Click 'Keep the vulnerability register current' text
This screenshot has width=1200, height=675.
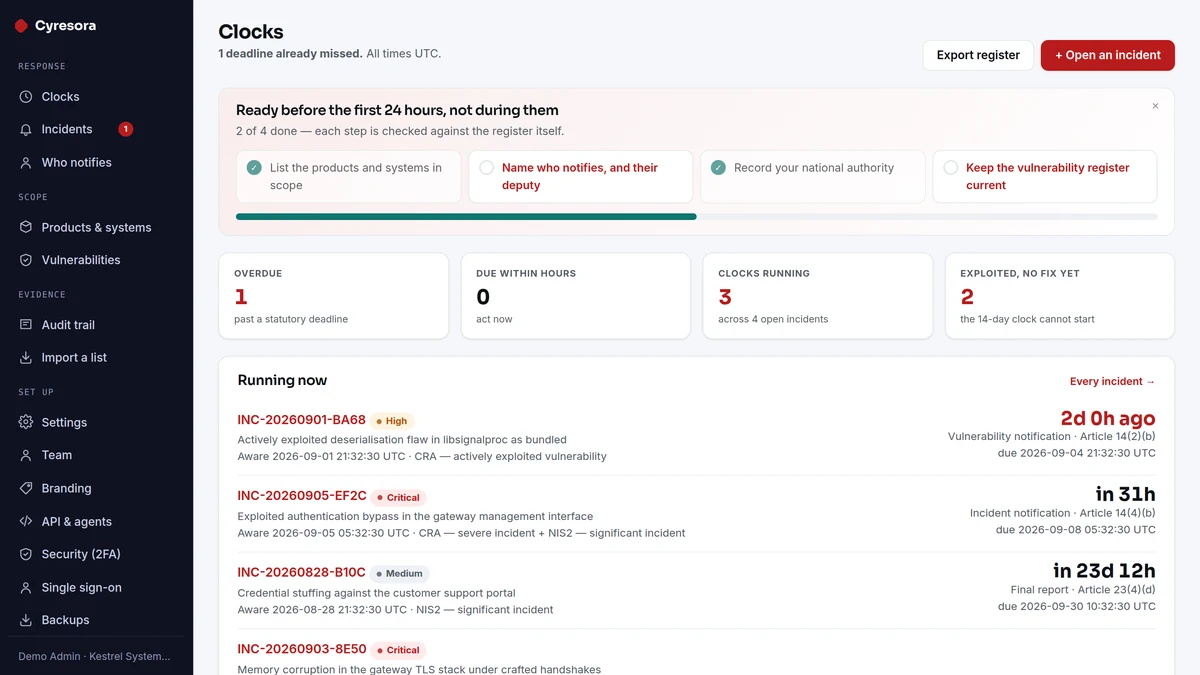(1048, 176)
